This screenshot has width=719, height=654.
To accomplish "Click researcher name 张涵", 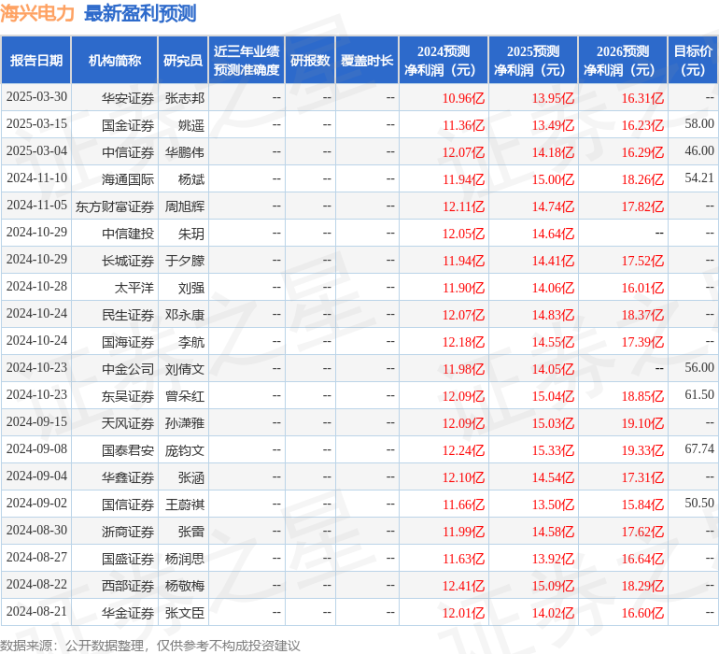I will pos(191,477).
